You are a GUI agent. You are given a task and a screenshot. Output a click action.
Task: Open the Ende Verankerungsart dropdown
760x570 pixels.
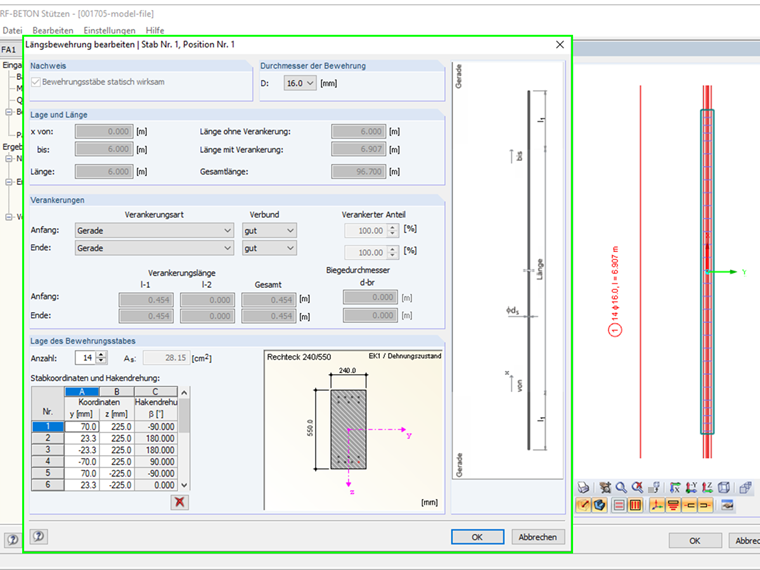[x=154, y=248]
